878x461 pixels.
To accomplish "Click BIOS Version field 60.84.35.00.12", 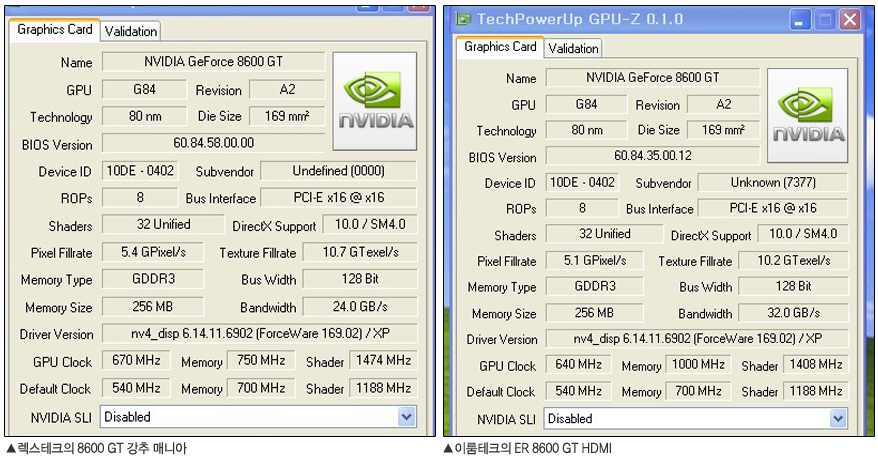I will [652, 155].
